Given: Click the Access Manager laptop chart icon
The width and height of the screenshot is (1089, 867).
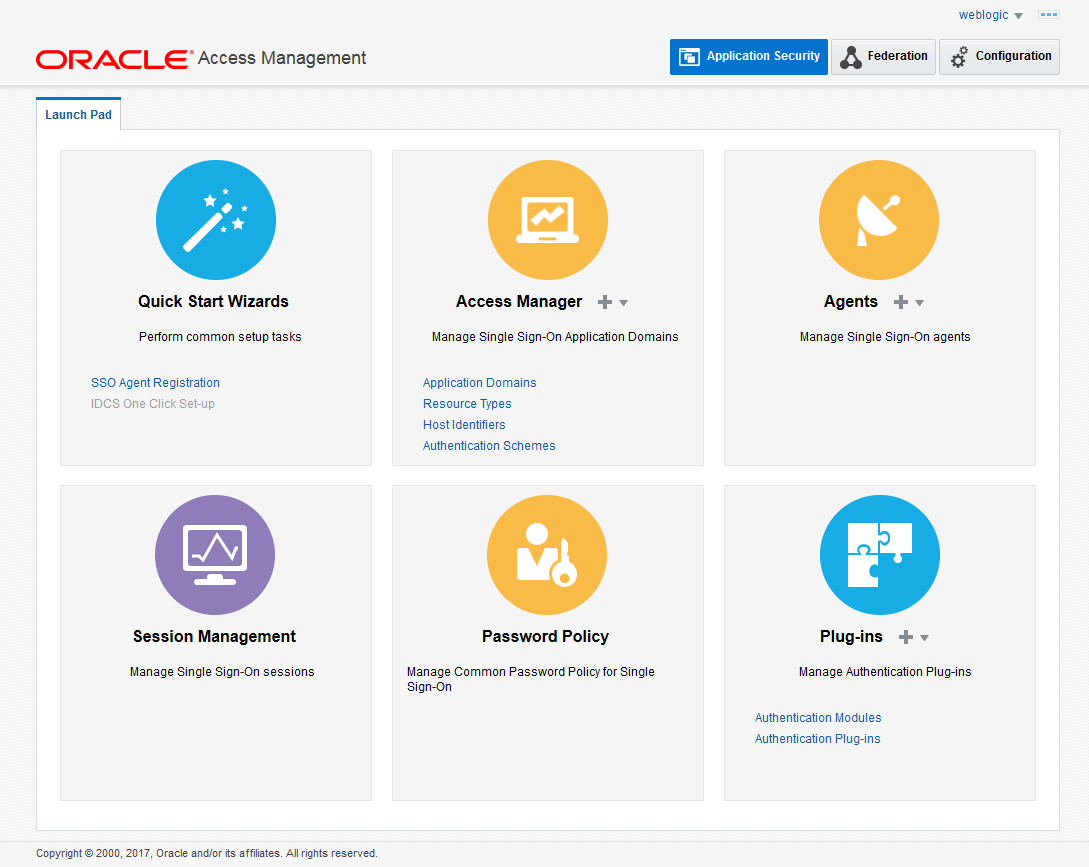Looking at the screenshot, I should click(x=548, y=220).
